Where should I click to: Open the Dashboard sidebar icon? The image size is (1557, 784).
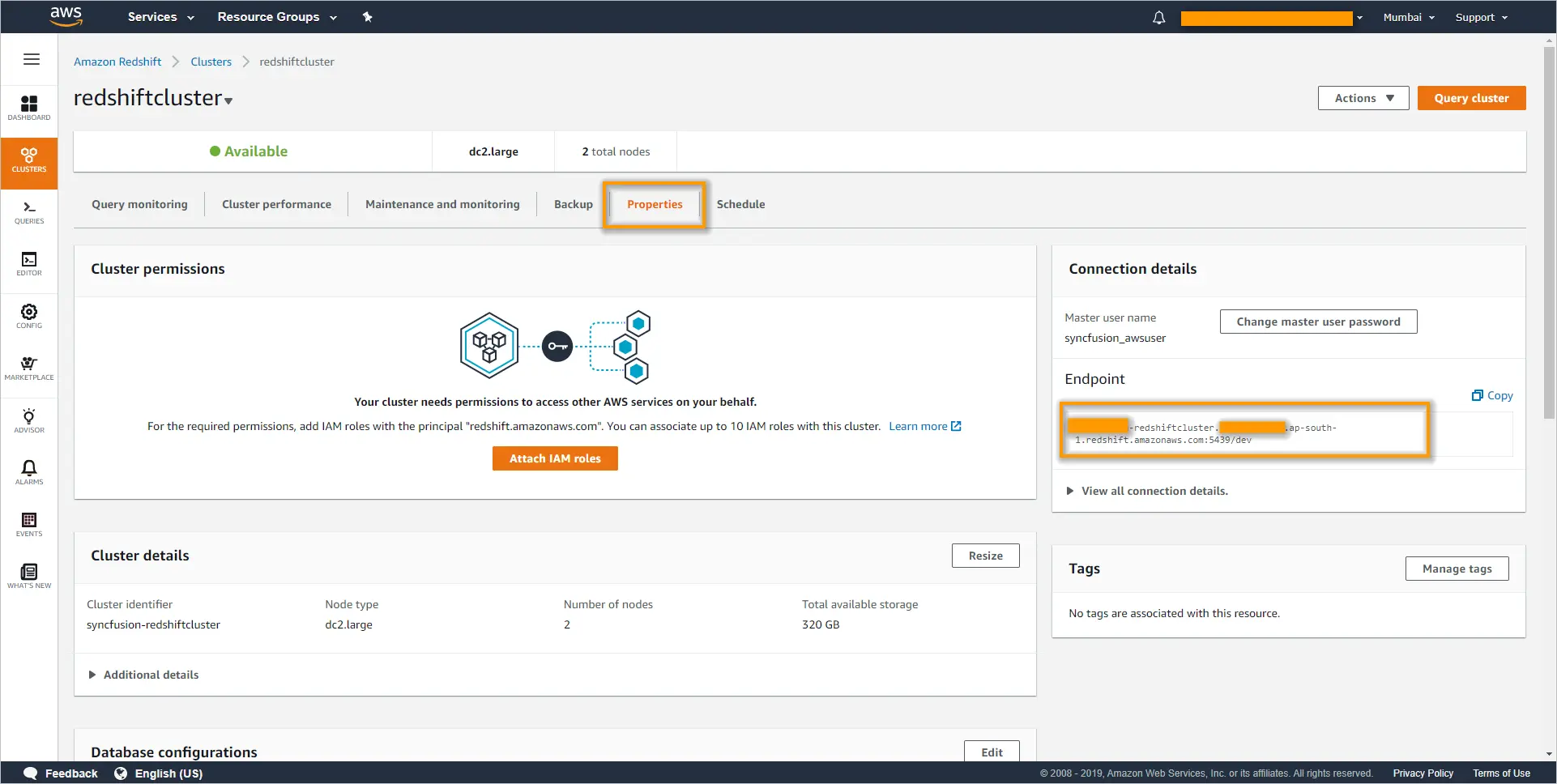(x=29, y=107)
